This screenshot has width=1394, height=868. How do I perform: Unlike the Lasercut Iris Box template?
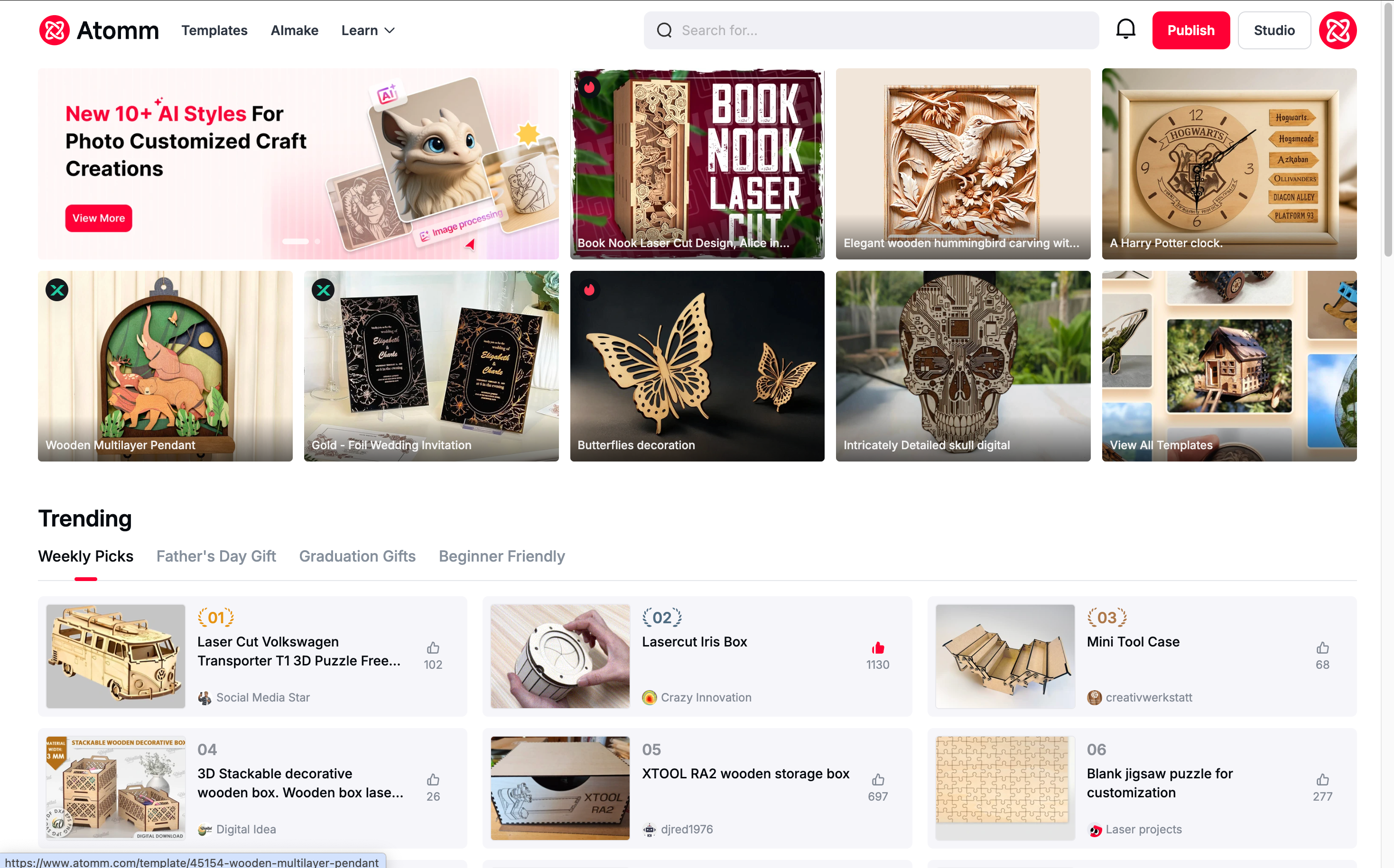point(878,648)
